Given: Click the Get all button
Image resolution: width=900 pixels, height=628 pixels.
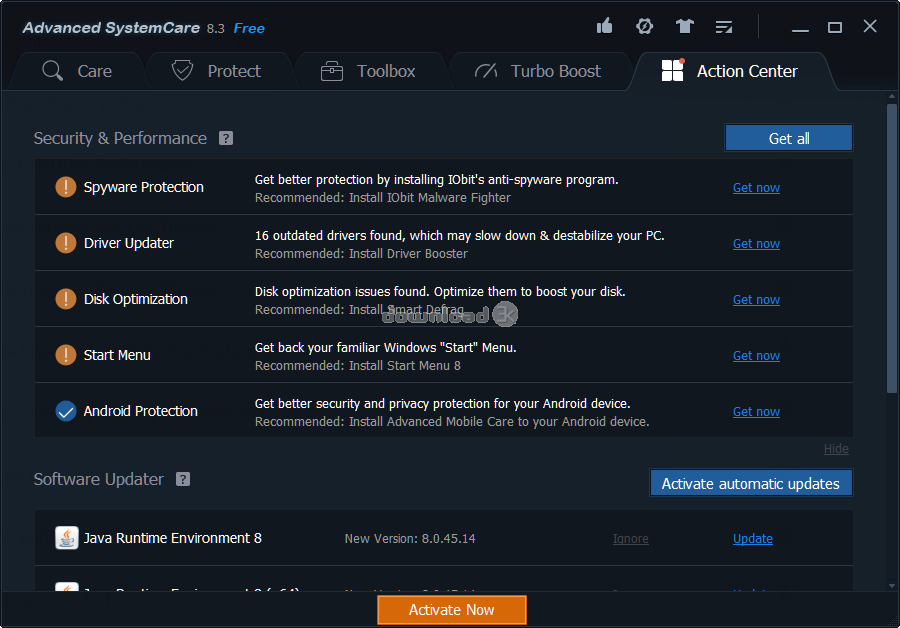Looking at the screenshot, I should coord(789,138).
